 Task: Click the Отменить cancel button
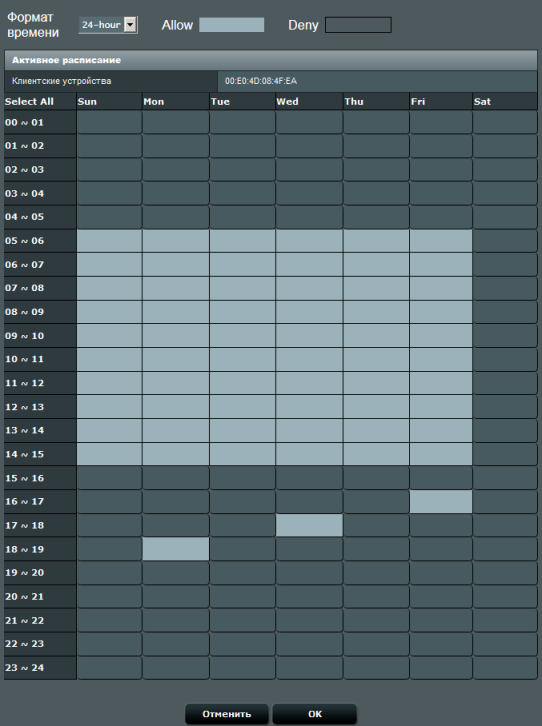226,714
